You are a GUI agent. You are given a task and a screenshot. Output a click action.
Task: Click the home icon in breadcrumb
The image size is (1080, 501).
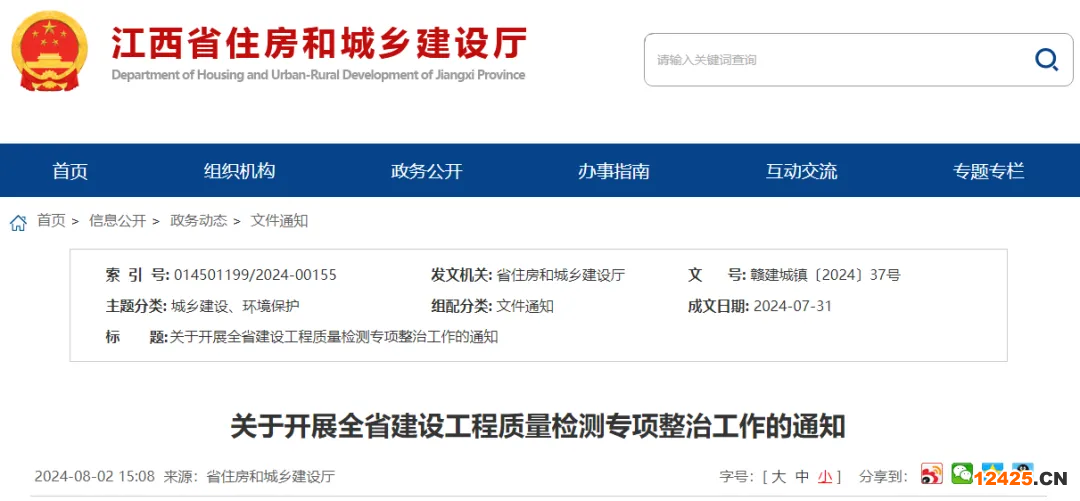pyautogui.click(x=18, y=222)
